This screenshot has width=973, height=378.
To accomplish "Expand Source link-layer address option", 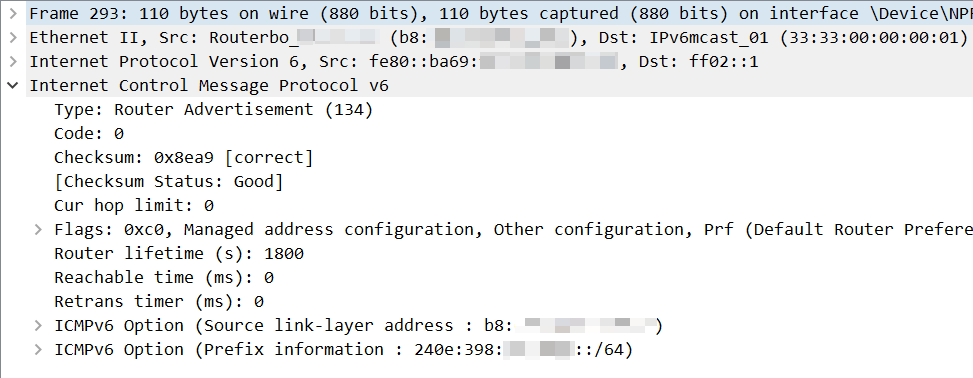I will point(38,326).
